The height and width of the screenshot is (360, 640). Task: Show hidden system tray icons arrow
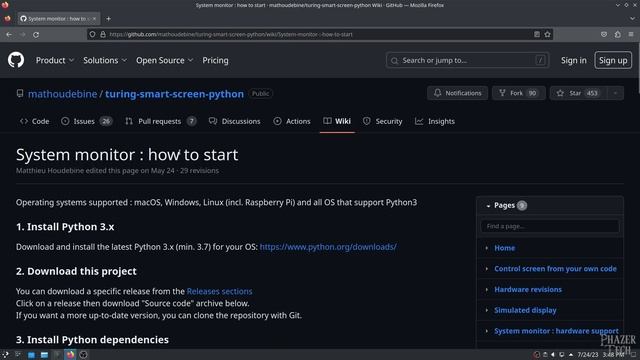(x=571, y=355)
